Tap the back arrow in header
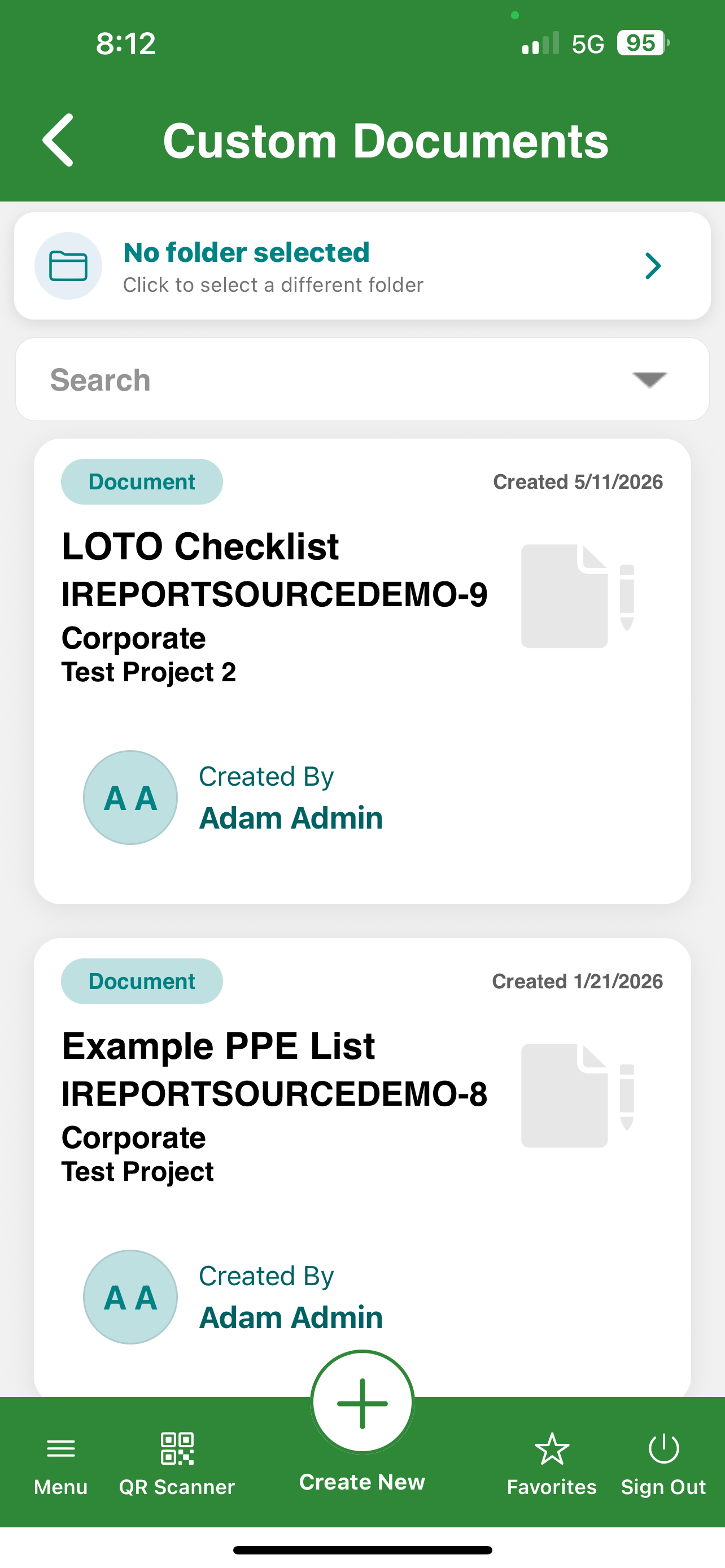The width and height of the screenshot is (725, 1568). (x=58, y=140)
